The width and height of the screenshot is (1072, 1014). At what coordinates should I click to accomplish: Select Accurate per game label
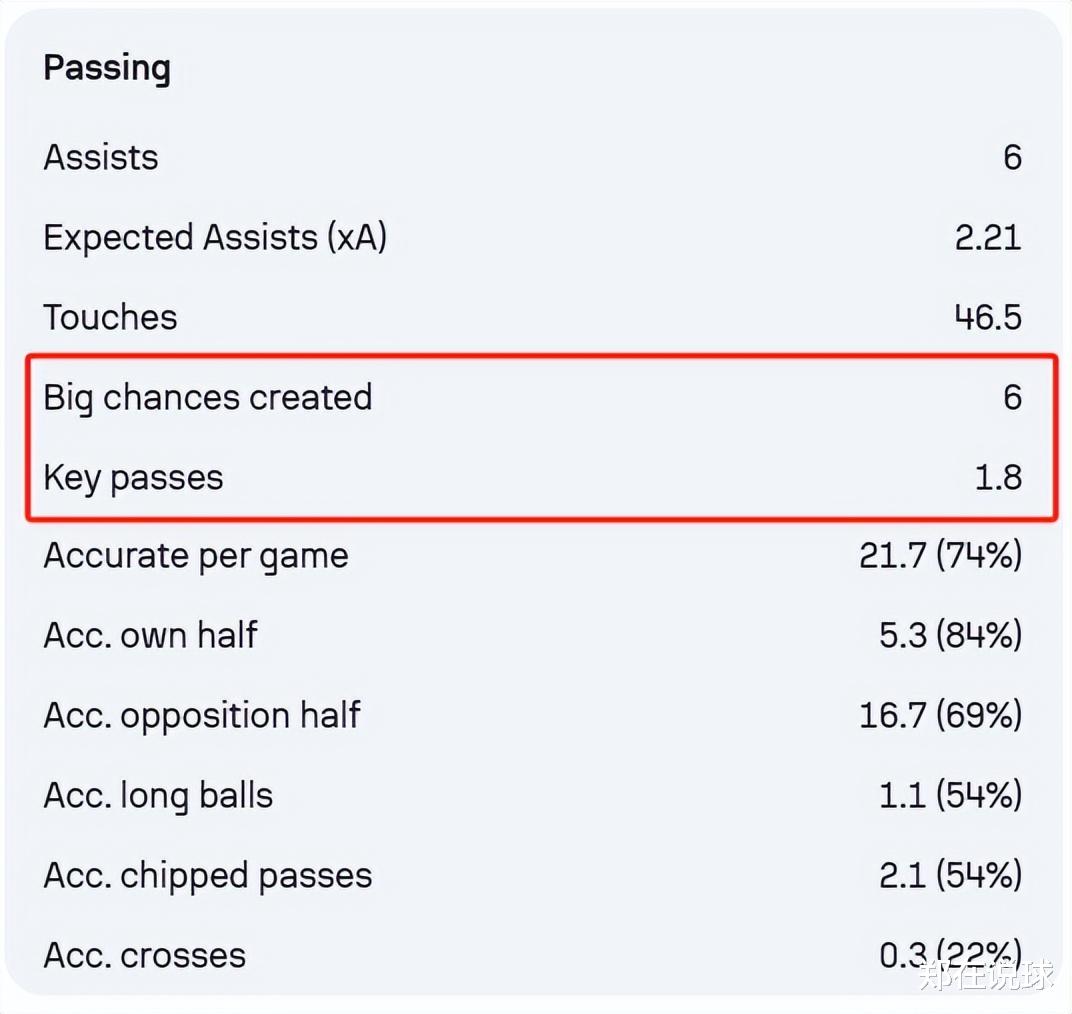click(196, 557)
